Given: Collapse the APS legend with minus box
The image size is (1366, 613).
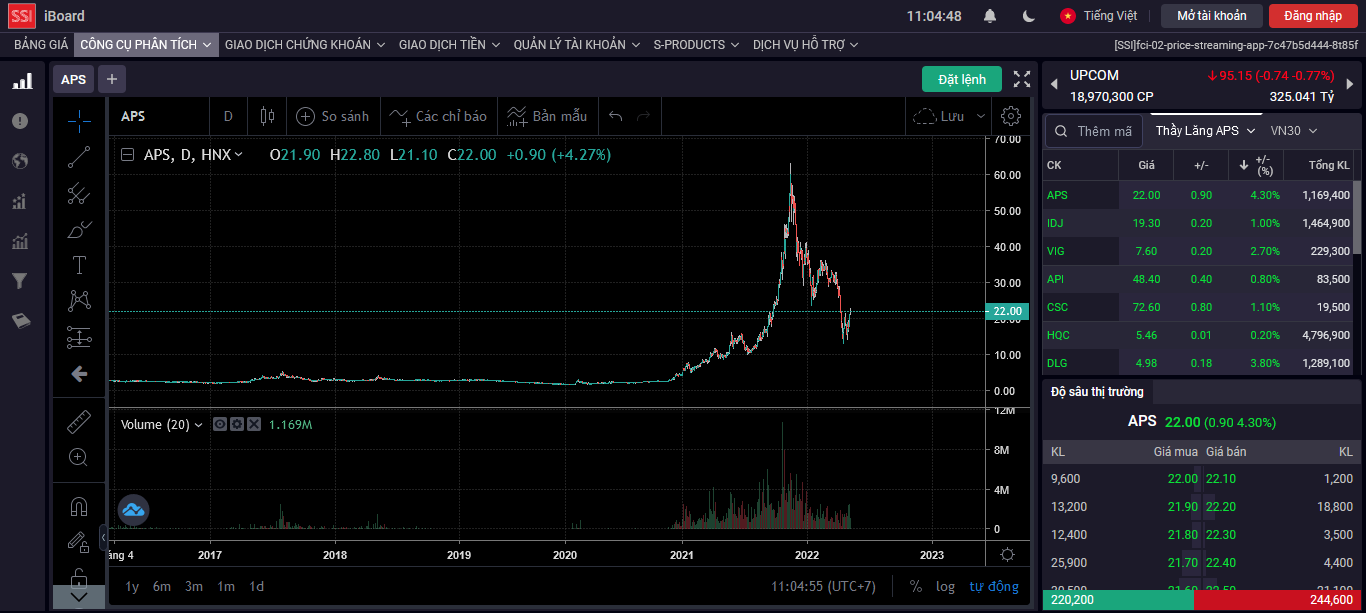Looking at the screenshot, I should [x=127, y=155].
